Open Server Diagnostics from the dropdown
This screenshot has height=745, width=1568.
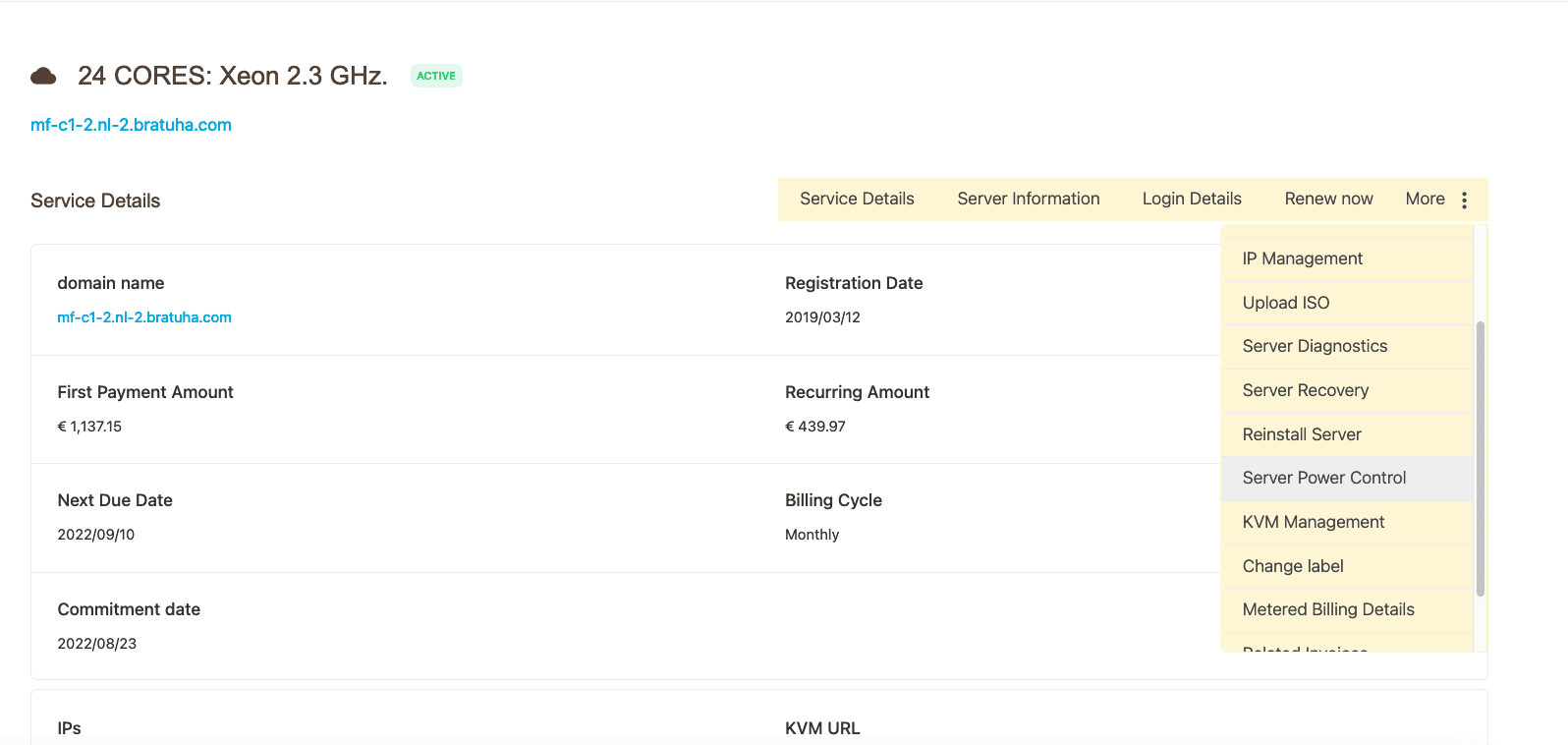1315,346
